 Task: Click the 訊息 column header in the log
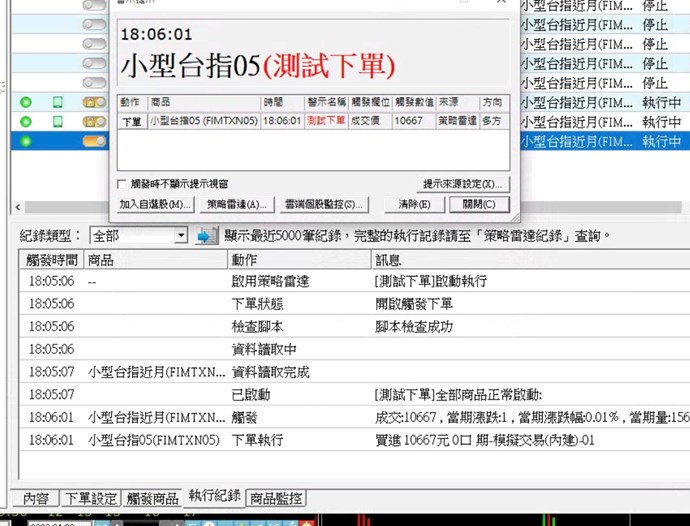(530, 260)
